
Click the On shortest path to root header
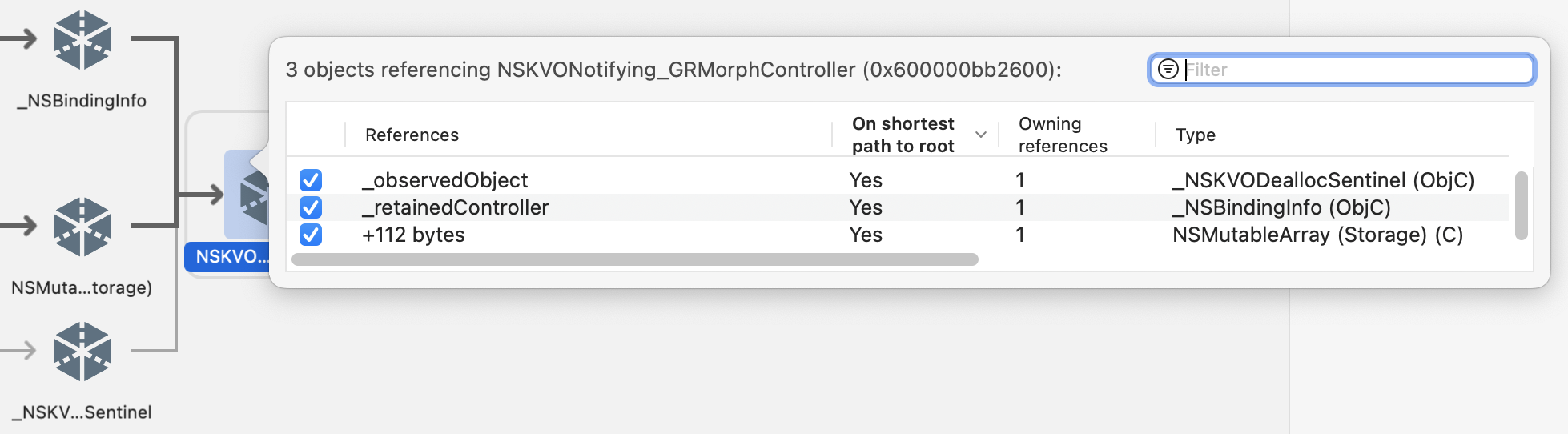tap(903, 135)
